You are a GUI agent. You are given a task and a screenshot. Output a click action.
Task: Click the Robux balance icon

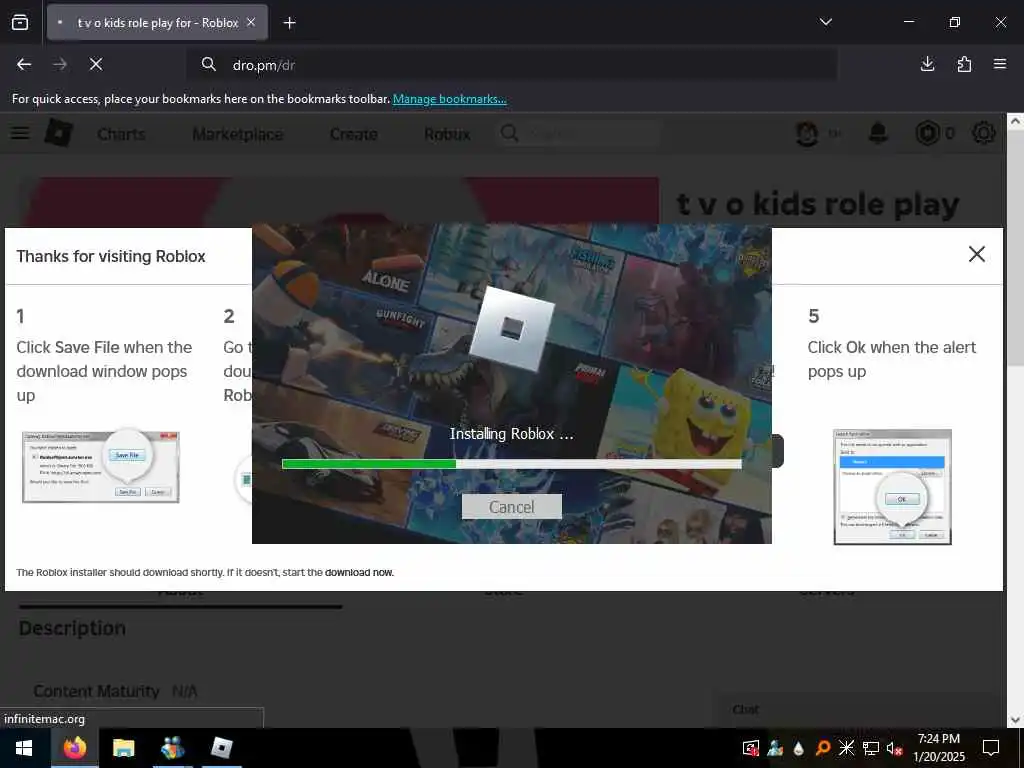[x=927, y=133]
